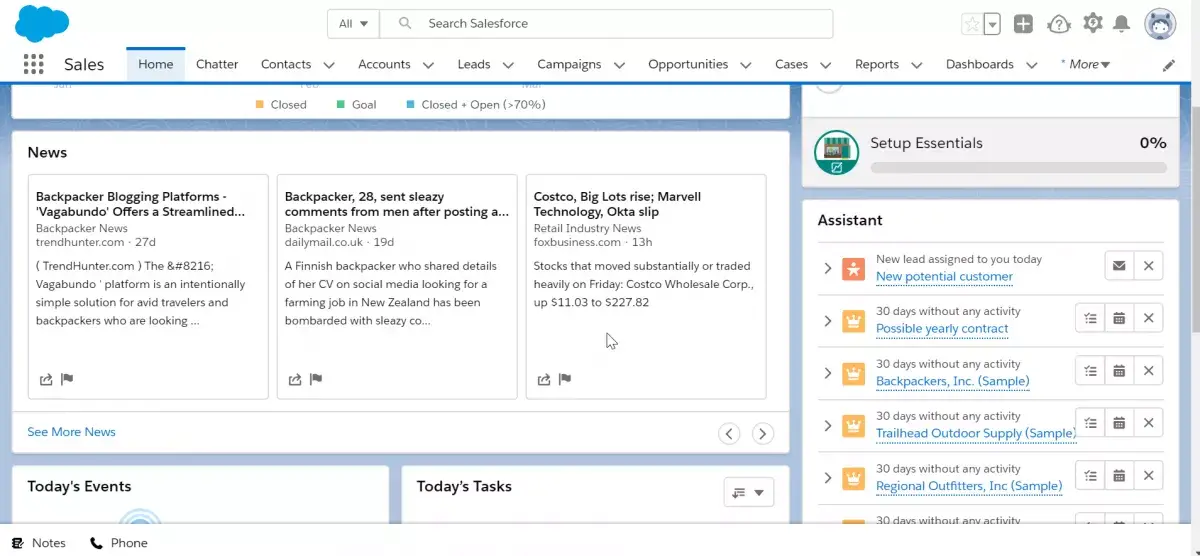Open the Favorites star icon
Viewport: 1200px width, 556px height.
(x=971, y=24)
